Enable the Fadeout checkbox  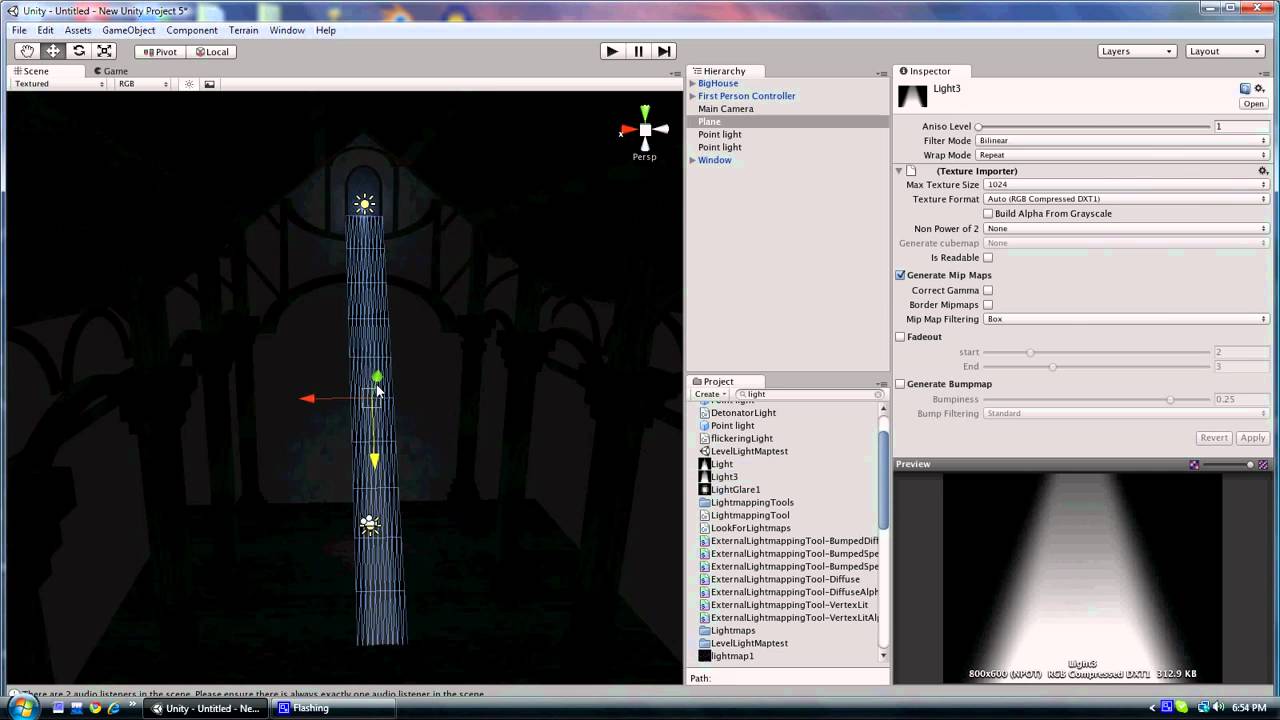click(x=900, y=337)
